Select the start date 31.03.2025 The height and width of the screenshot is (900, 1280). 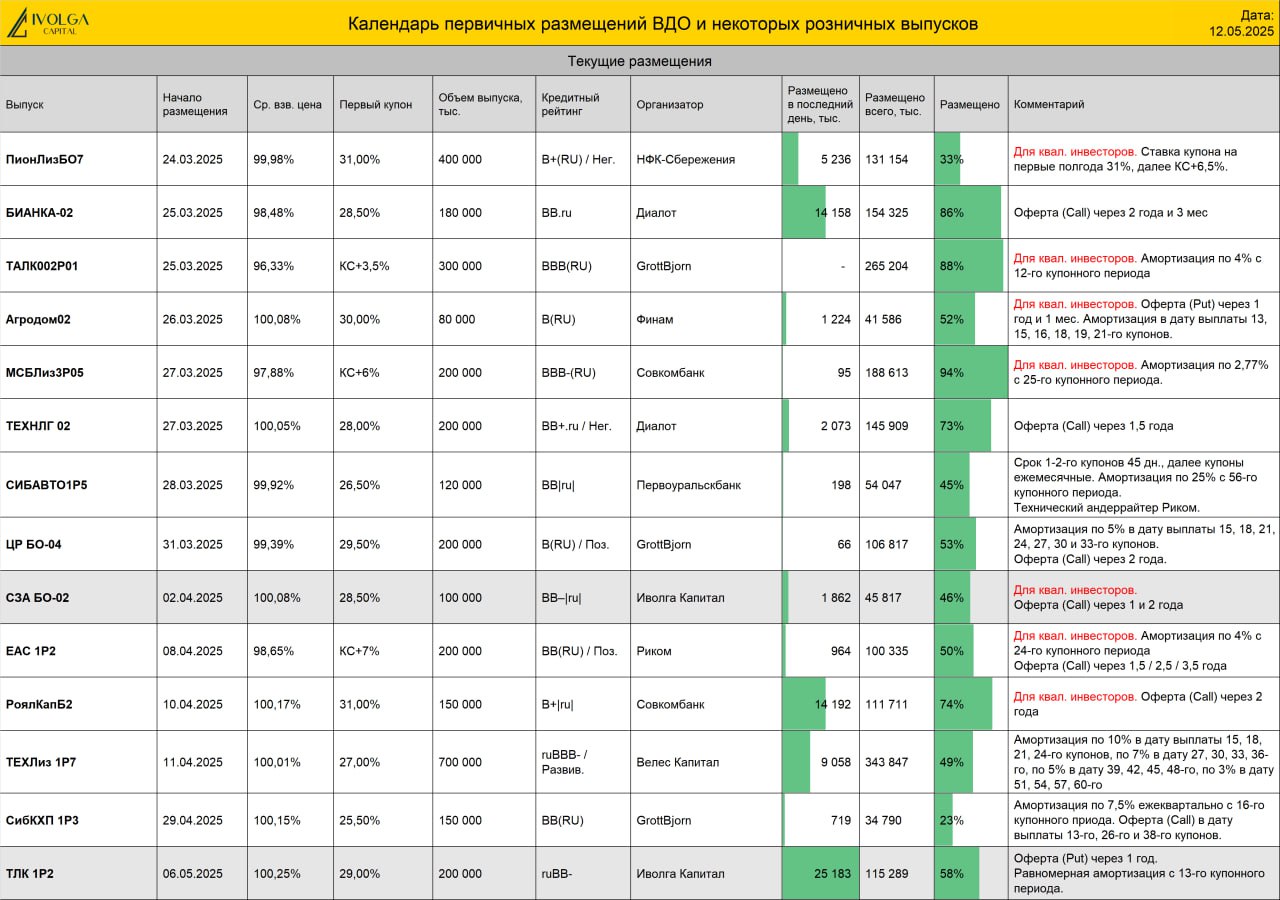(193, 544)
